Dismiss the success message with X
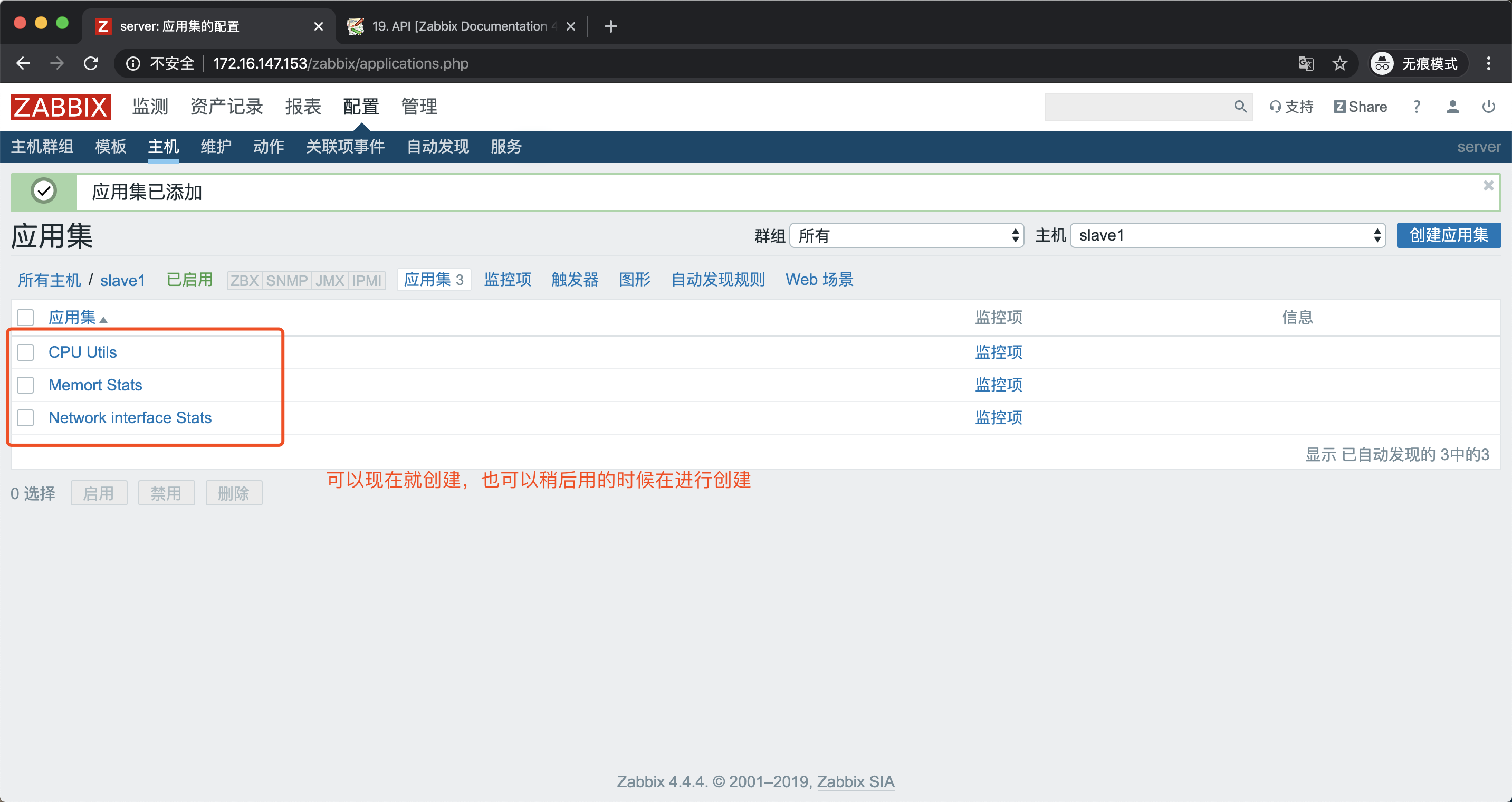This screenshot has width=1512, height=802. [x=1488, y=186]
